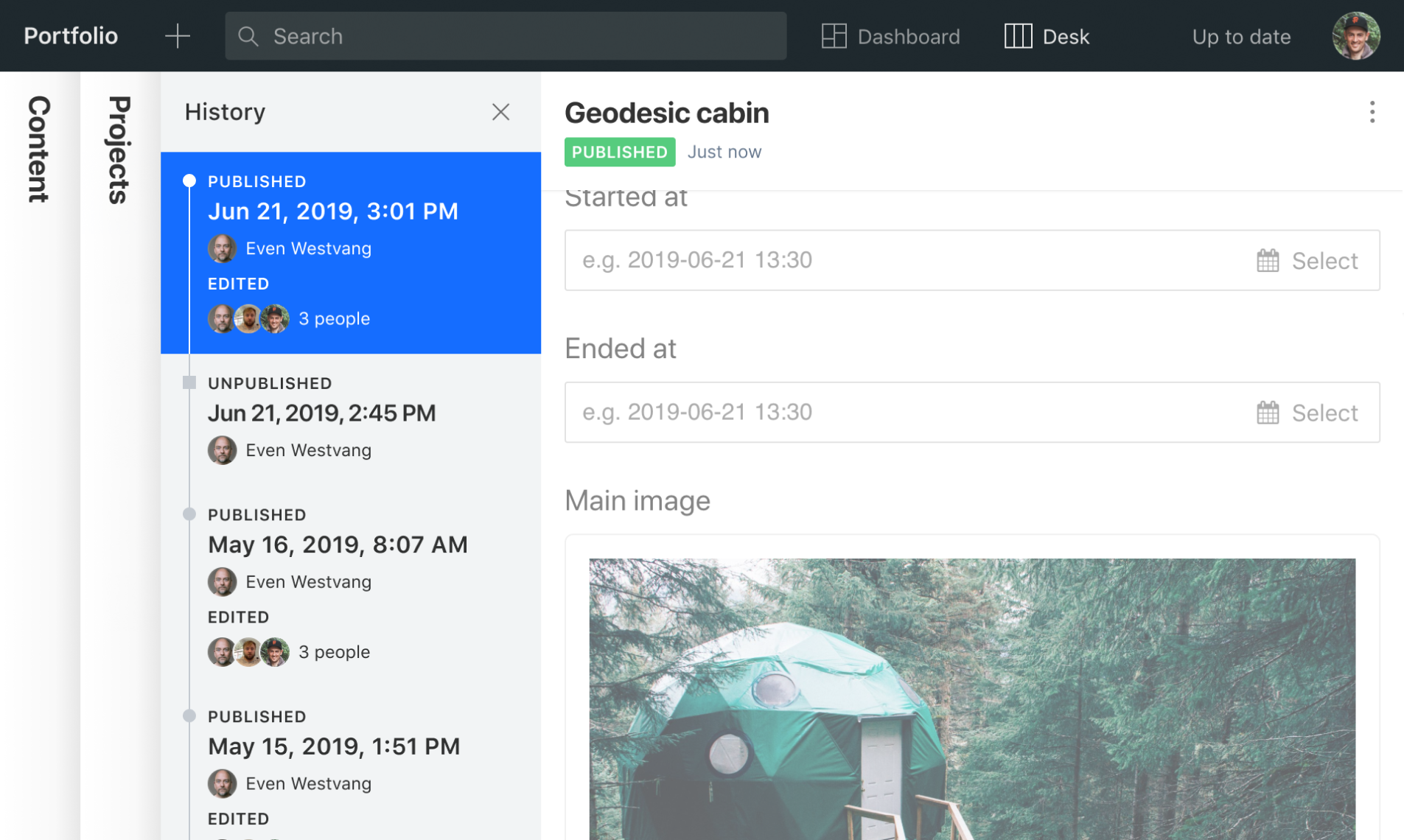Viewport: 1404px width, 840px height.
Task: Click the Geodesic cabin document title
Action: (666, 113)
